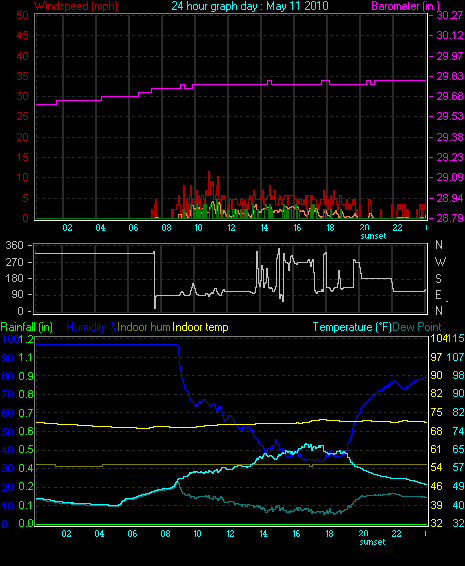Screen dimensions: 465x566
Task: Click wind direction axis value 180
Action: pyautogui.click(x=14, y=278)
